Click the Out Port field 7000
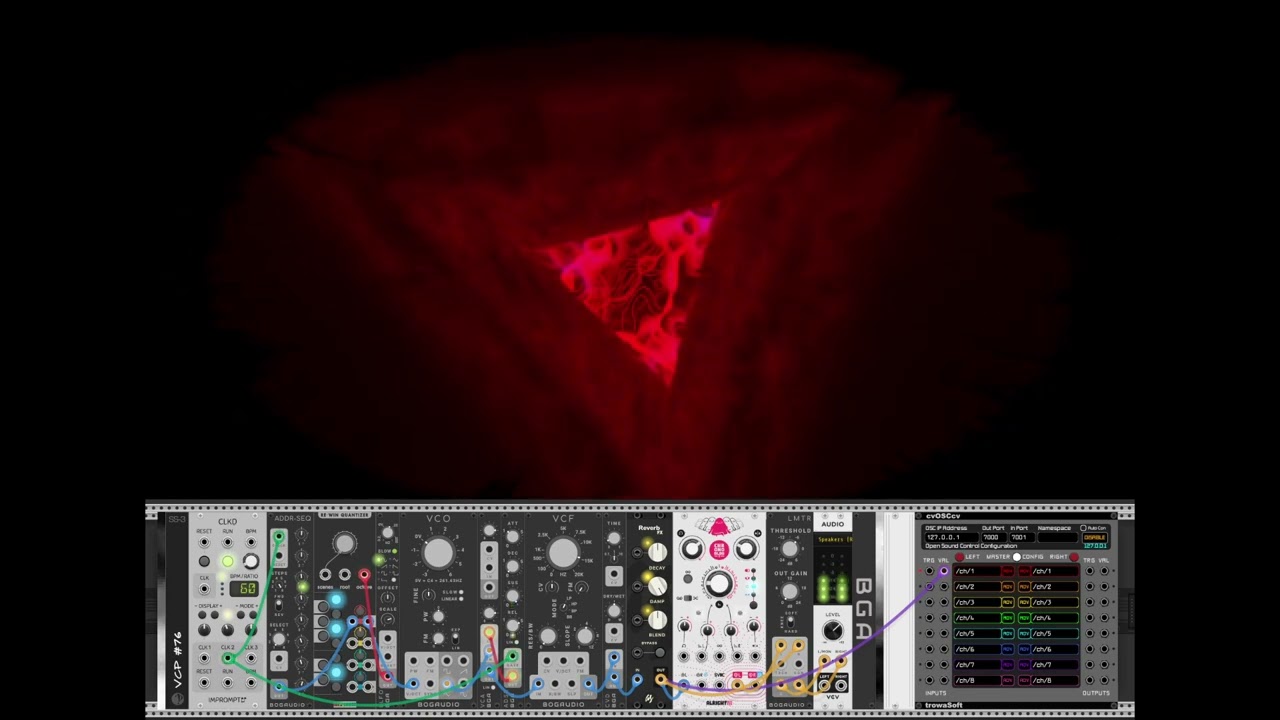Viewport: 1280px width, 720px height. 994,537
